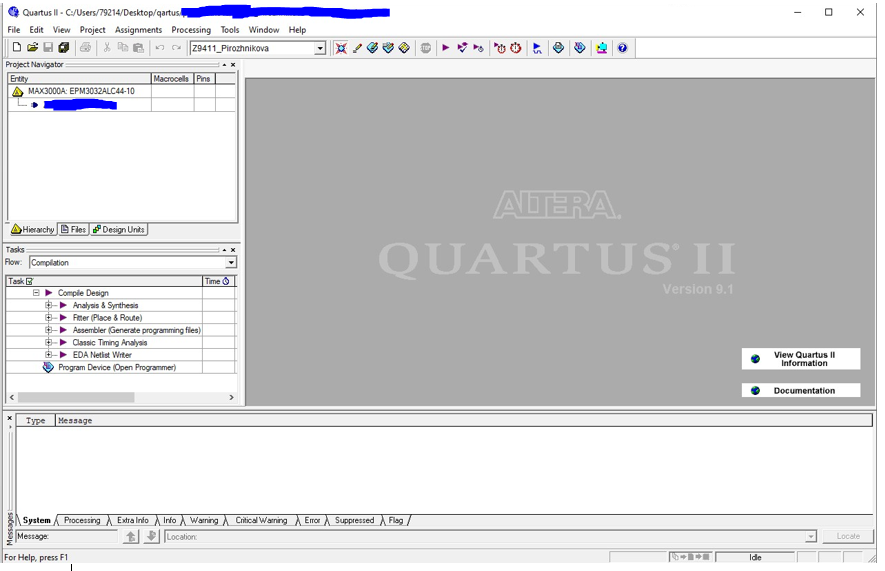The width and height of the screenshot is (885, 571).
Task: Expand the Classic Timing Analysis task
Action: point(49,342)
